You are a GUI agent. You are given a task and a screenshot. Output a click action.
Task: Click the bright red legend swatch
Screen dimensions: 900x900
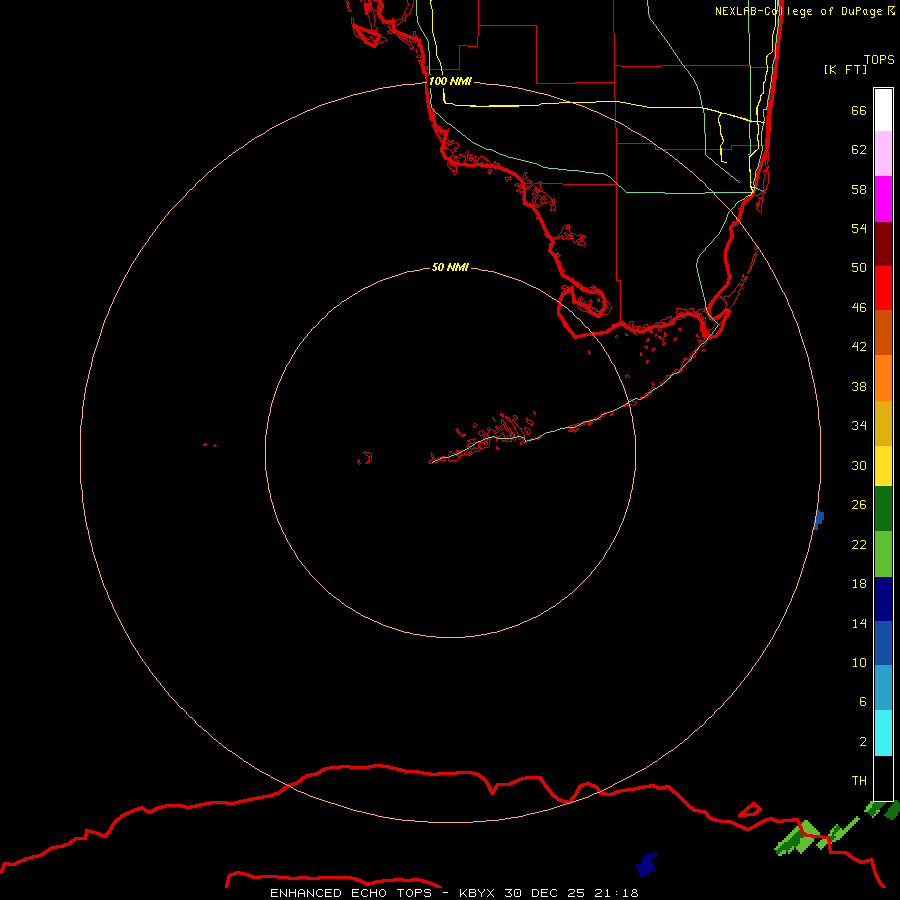click(x=883, y=288)
